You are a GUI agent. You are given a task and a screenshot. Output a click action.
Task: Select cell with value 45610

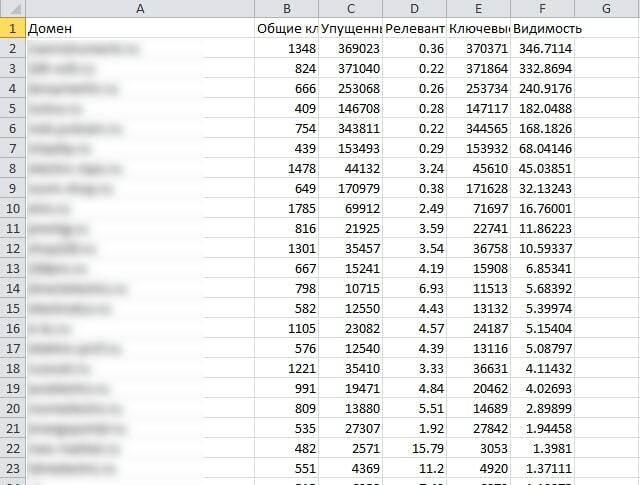[479, 168]
